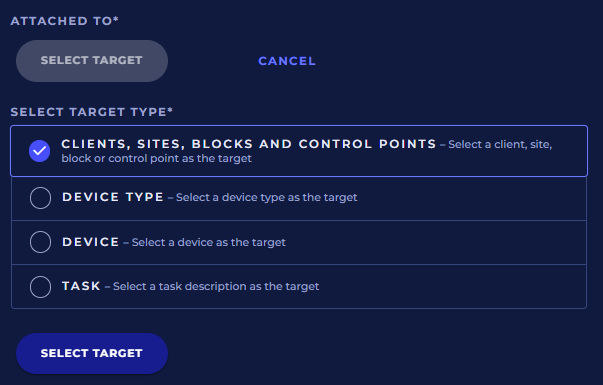Click the 'DEVICE' bold label text

91,242
